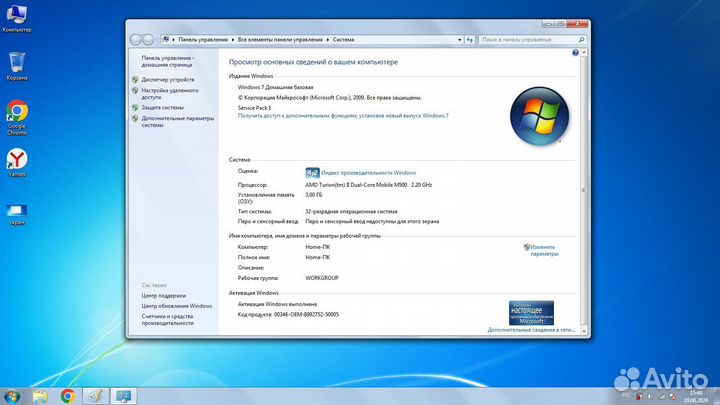720x405 pixels.
Task: Launch the Yandex browser desktop shortcut
Action: click(x=17, y=163)
